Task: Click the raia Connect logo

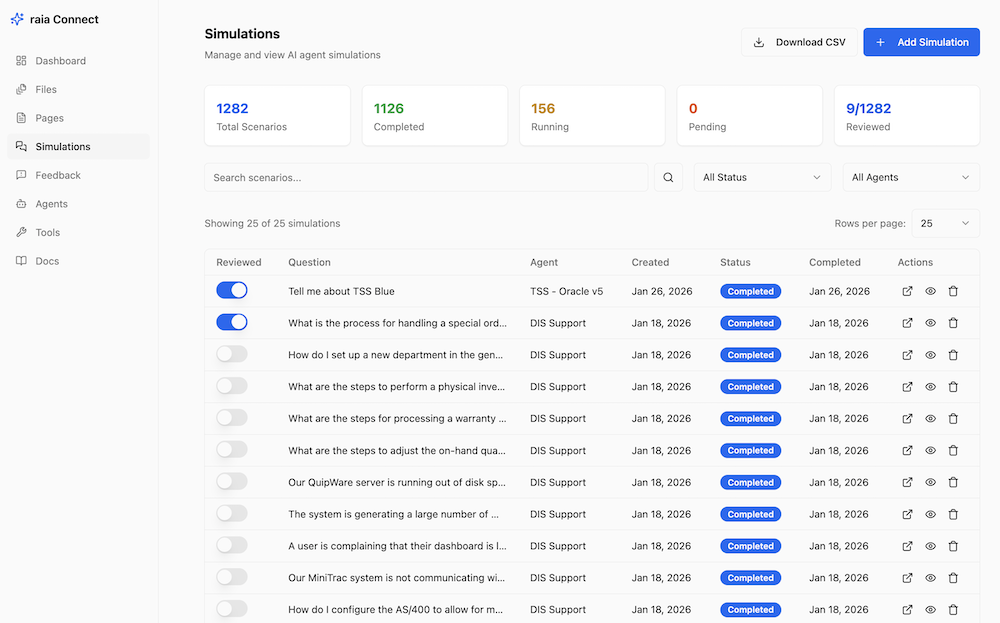Action: (55, 19)
